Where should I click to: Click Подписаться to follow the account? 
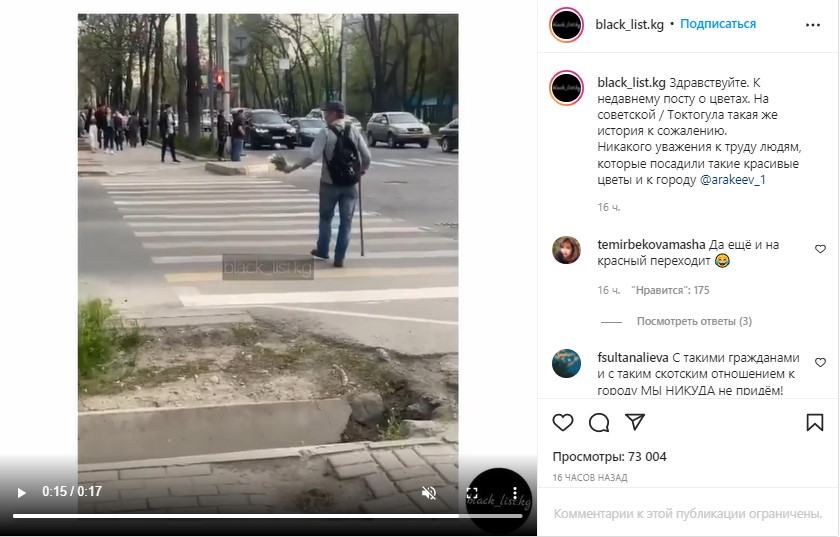pos(718,24)
